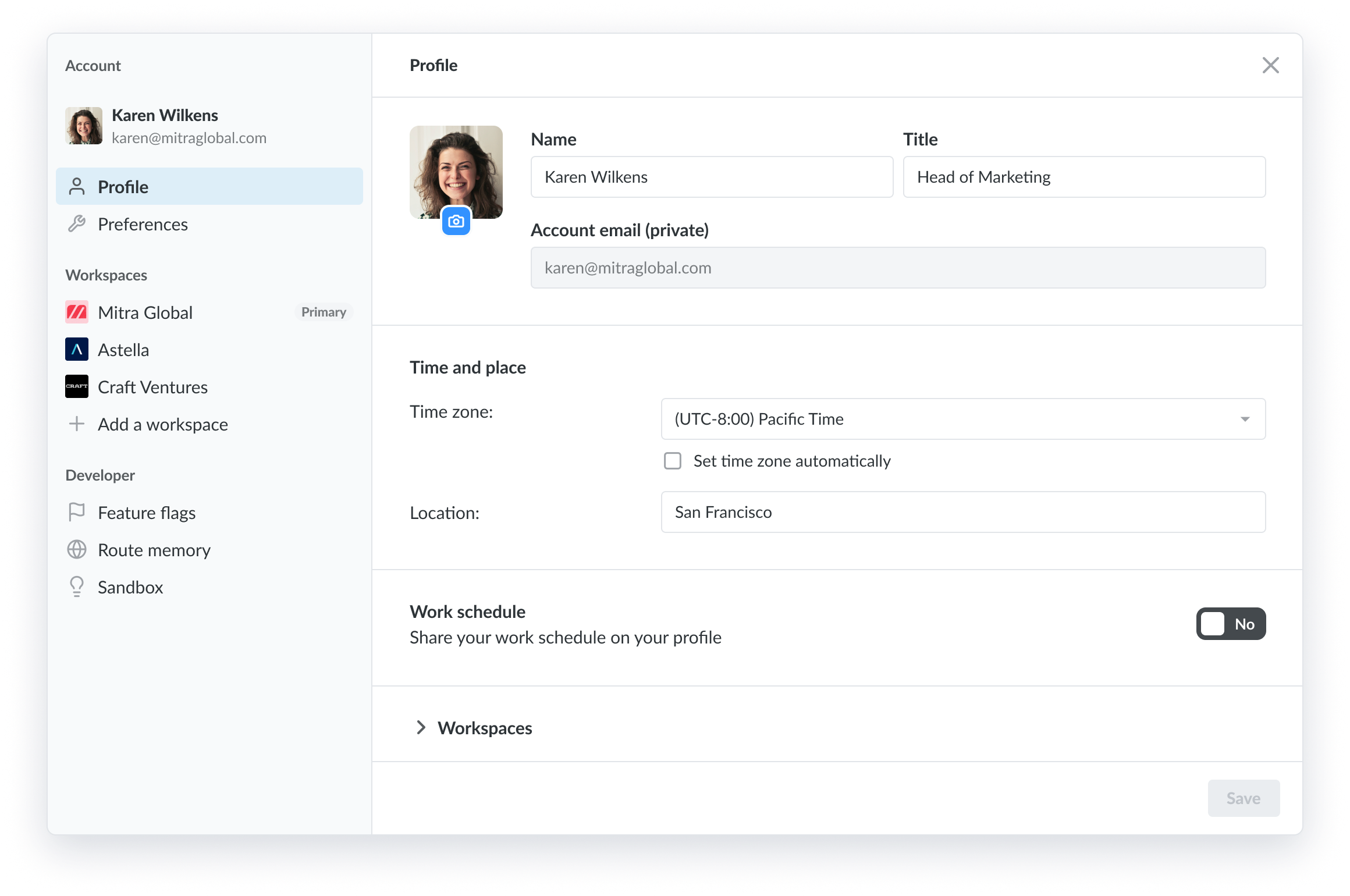Screen dimensions: 1350x896
Task: Click the Title input field
Action: [x=1084, y=177]
